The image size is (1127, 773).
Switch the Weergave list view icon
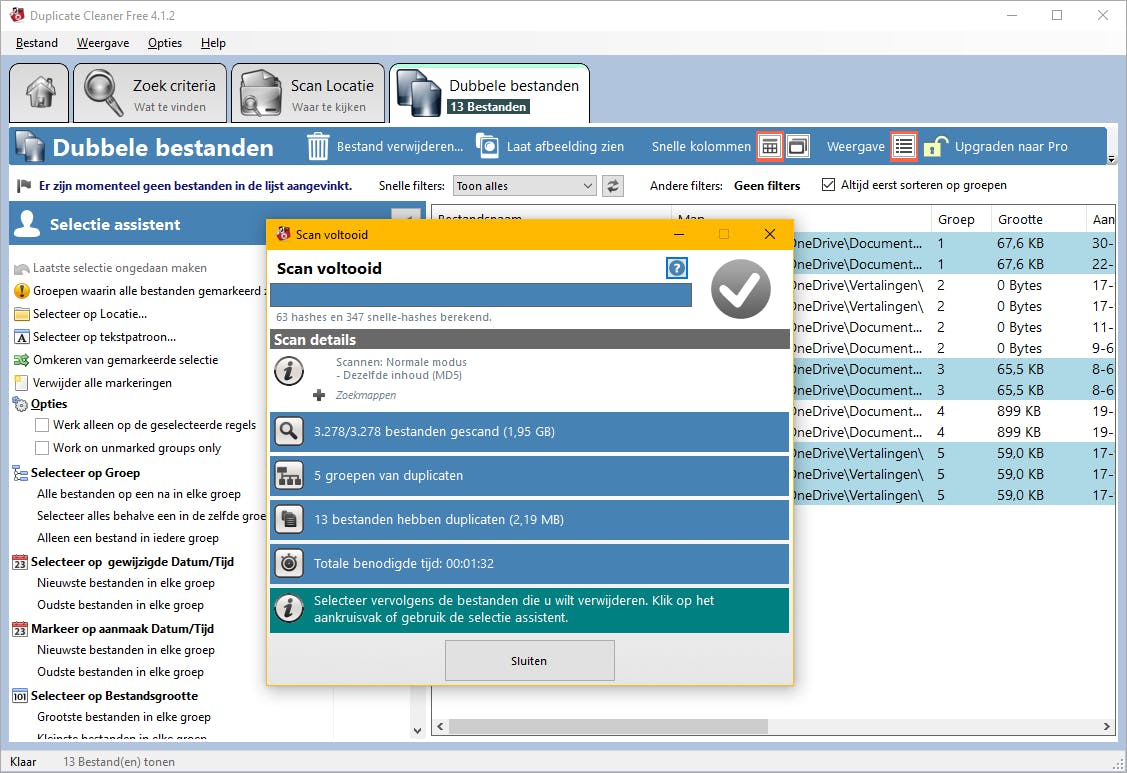click(904, 146)
